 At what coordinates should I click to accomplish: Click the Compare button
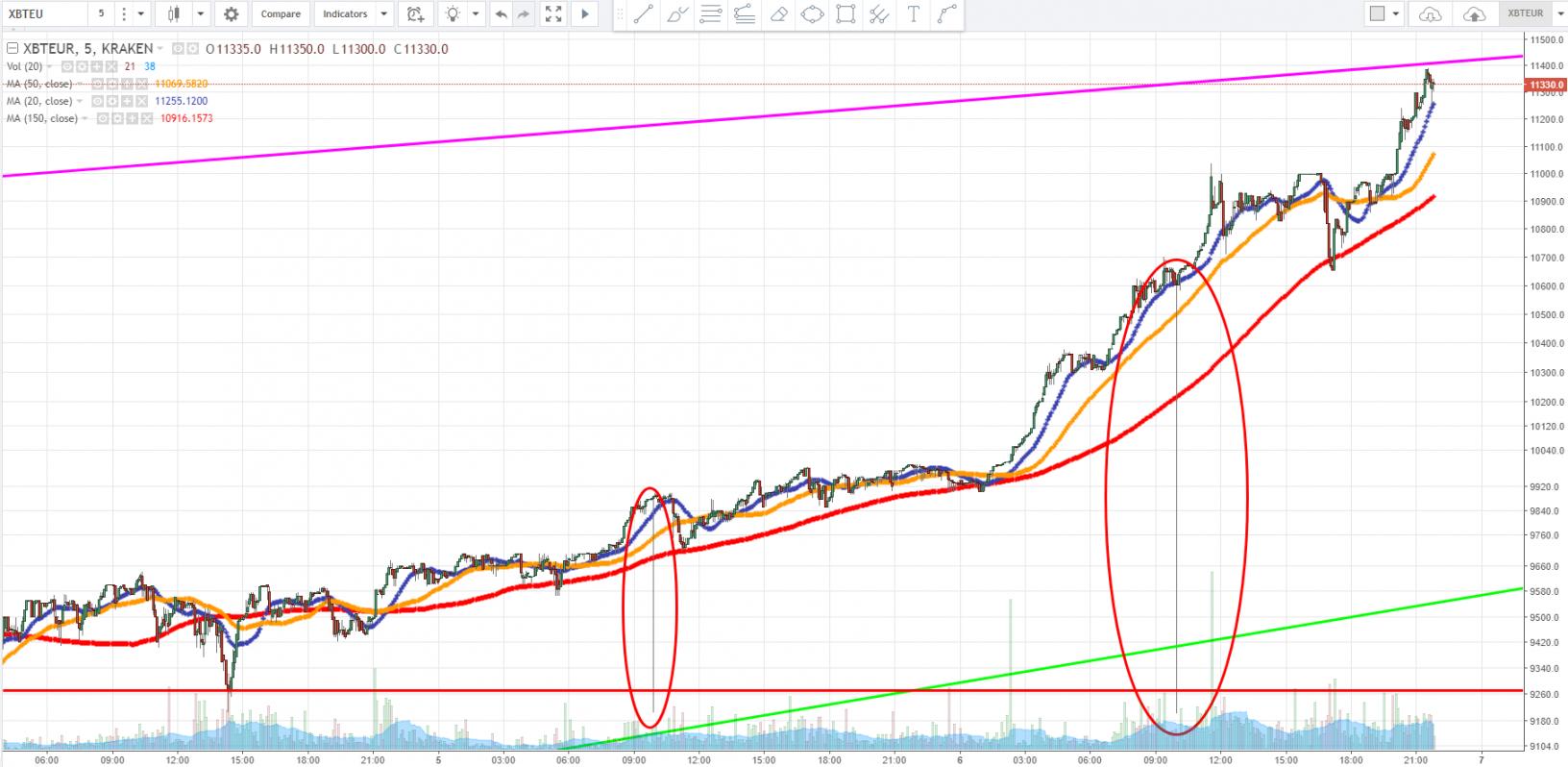[x=281, y=13]
